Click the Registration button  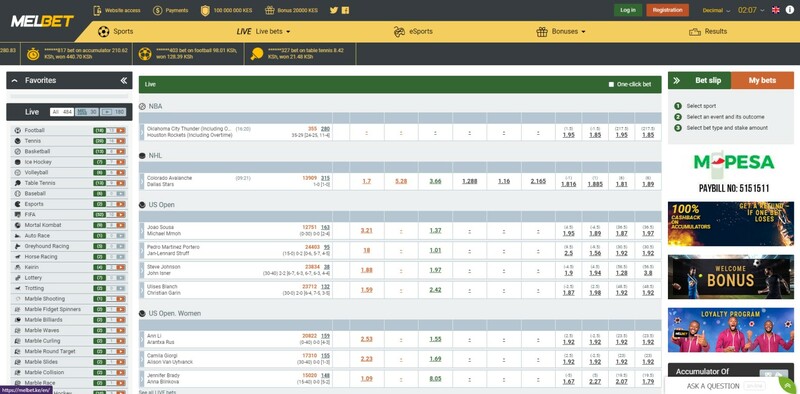[x=667, y=10]
